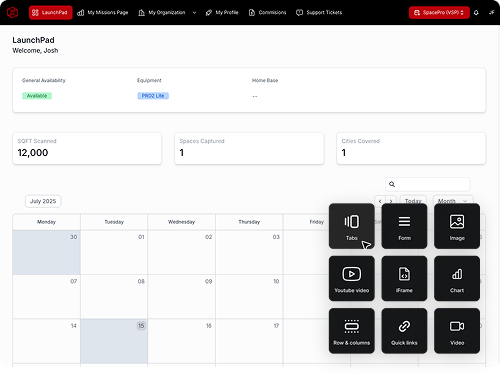This screenshot has width=500, height=380.
Task: Select the iFrame widget tile
Action: (x=404, y=279)
